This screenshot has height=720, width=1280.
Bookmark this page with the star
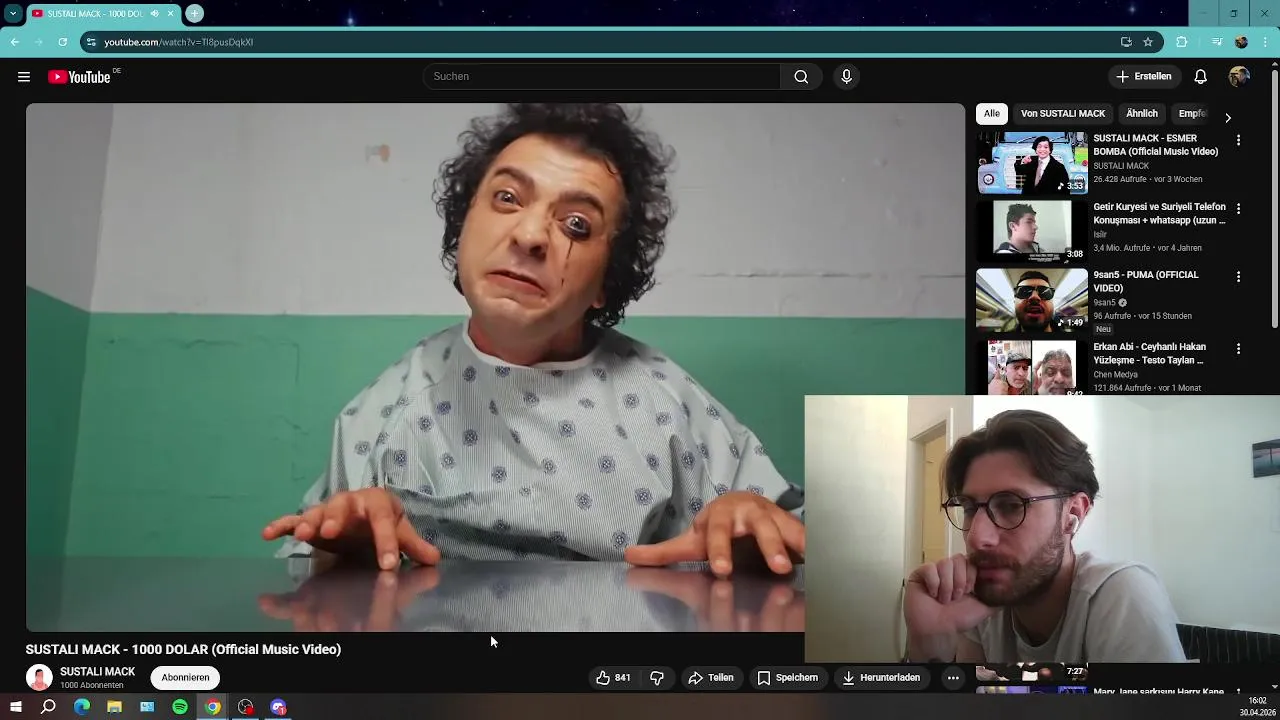[1148, 42]
